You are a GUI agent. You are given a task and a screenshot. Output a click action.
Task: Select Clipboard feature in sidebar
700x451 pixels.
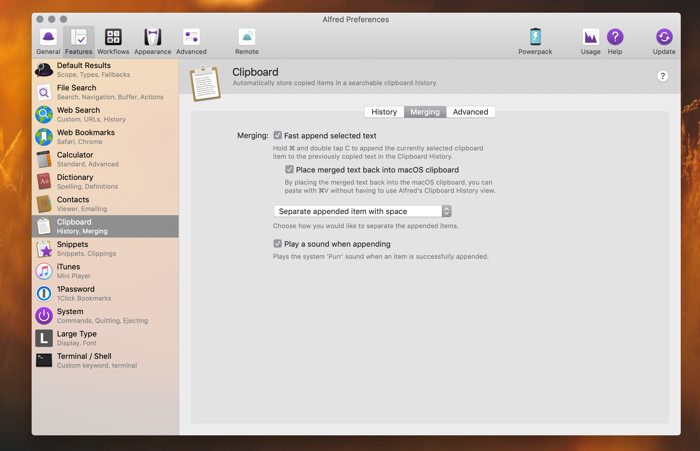[105, 226]
